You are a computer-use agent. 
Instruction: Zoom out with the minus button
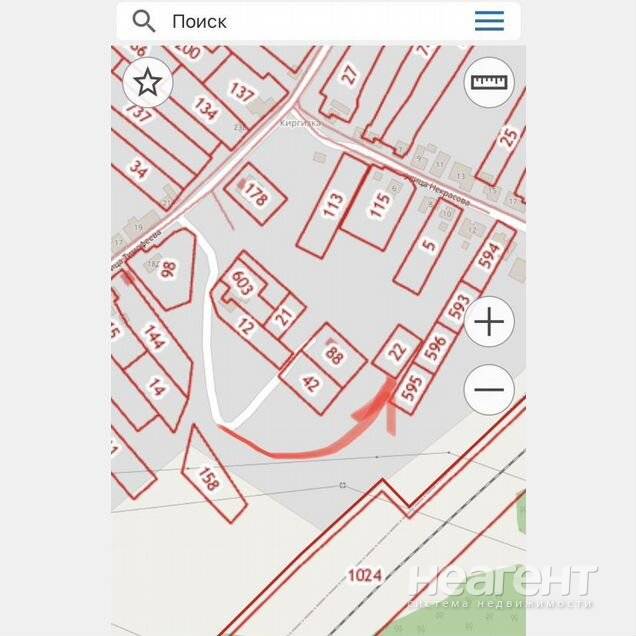[x=489, y=389]
